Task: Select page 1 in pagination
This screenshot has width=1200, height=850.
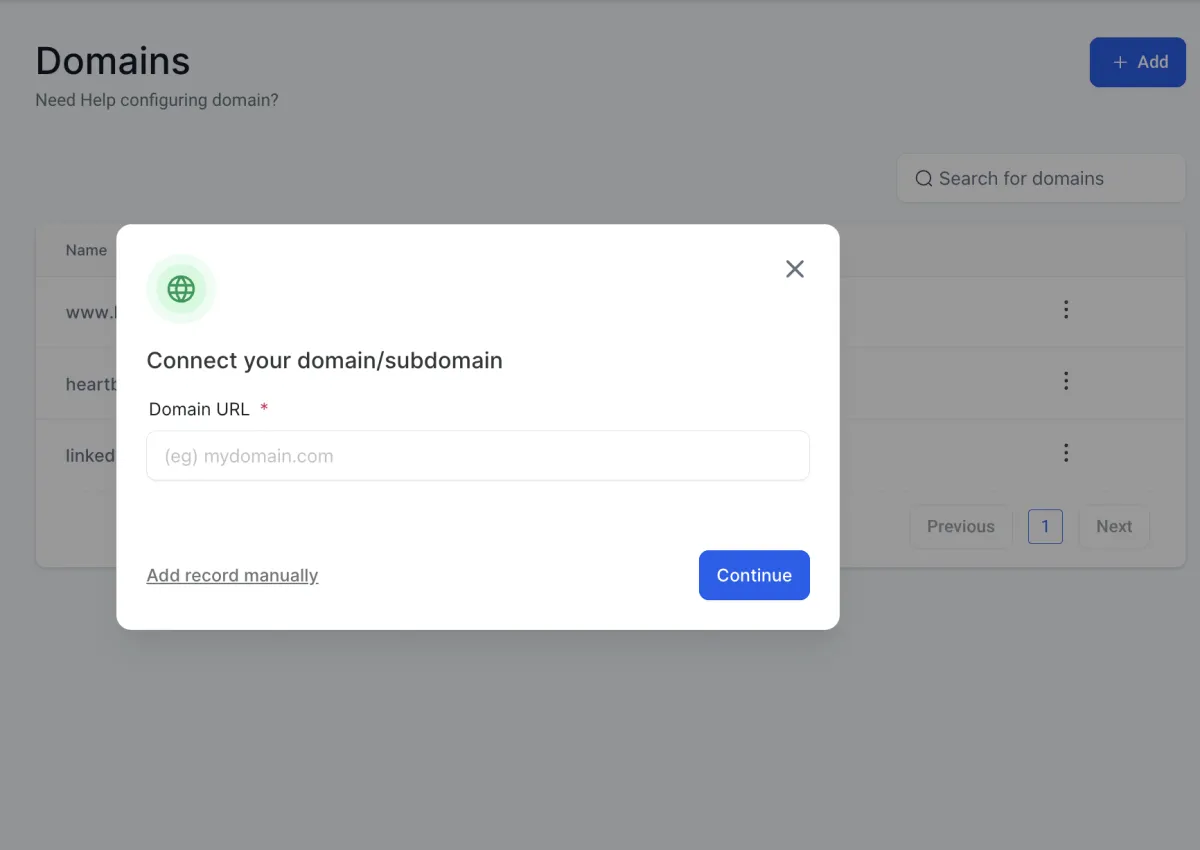Action: click(x=1045, y=527)
